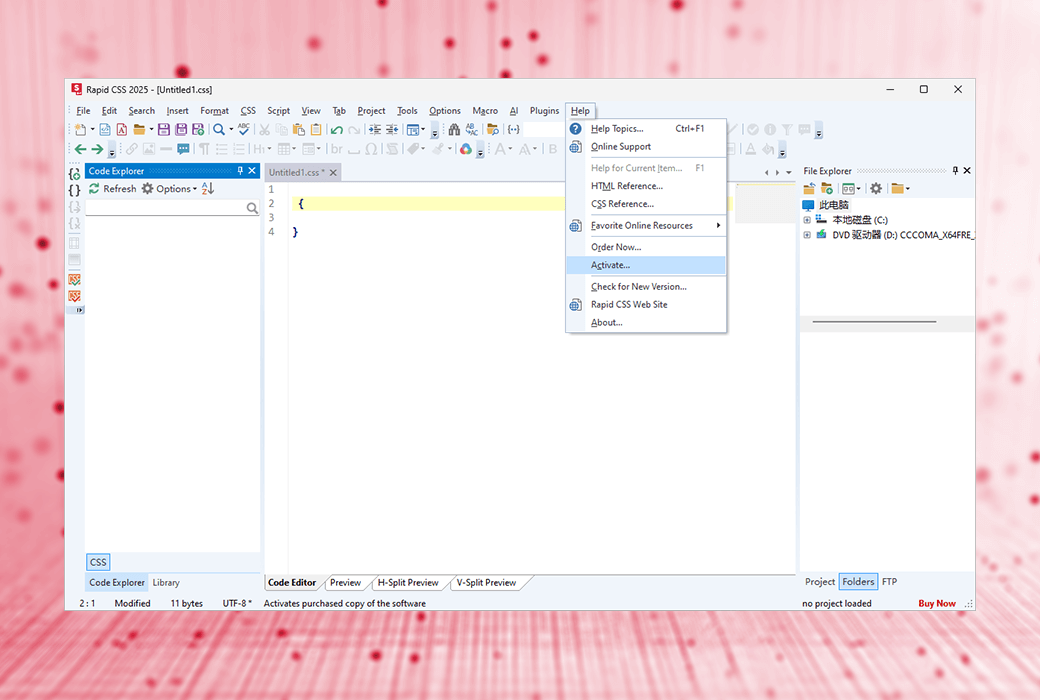Switch to the FTP tab
The height and width of the screenshot is (700, 1040).
tap(889, 582)
